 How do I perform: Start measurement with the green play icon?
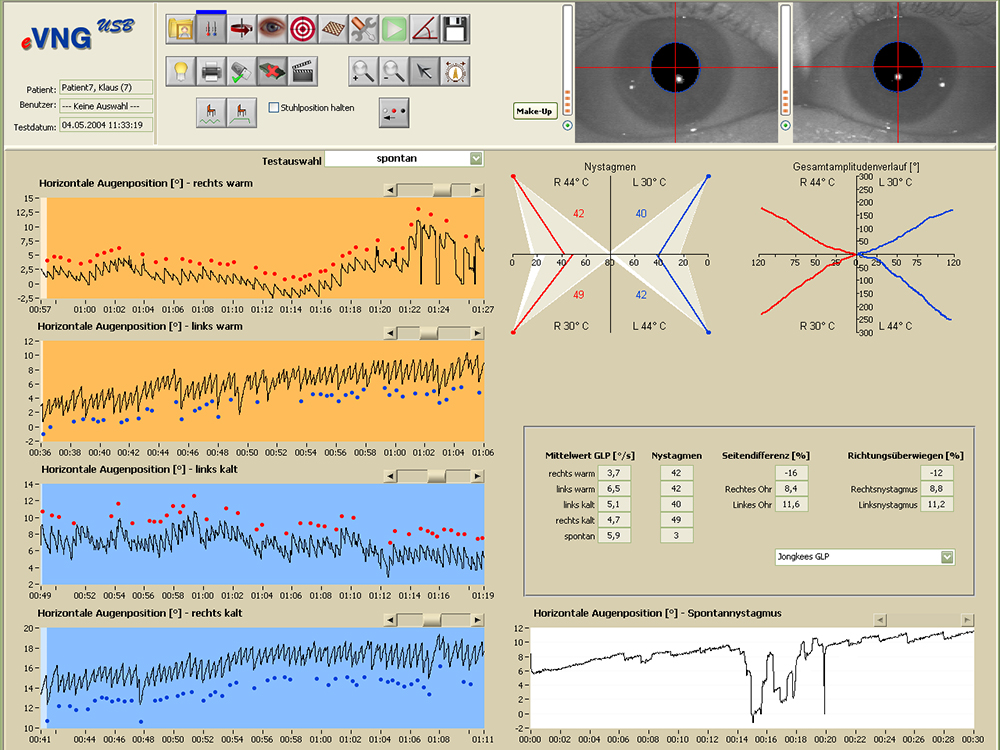[394, 29]
